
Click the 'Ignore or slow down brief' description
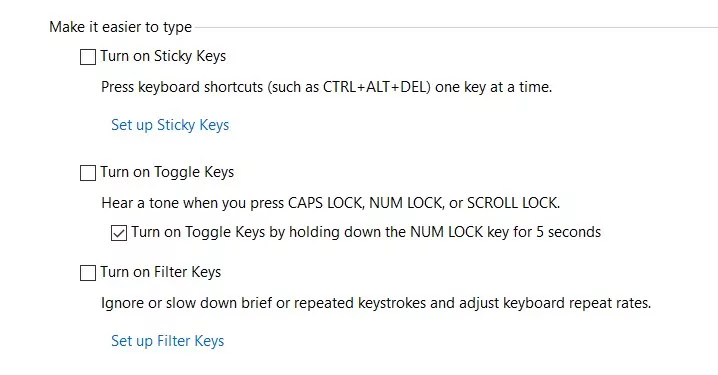pyautogui.click(x=376, y=303)
